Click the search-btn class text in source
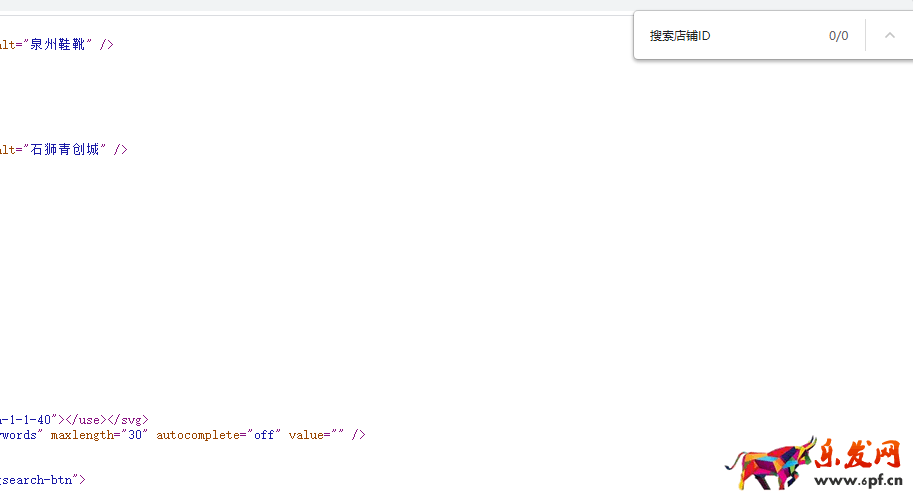This screenshot has height=501, width=913. point(38,480)
